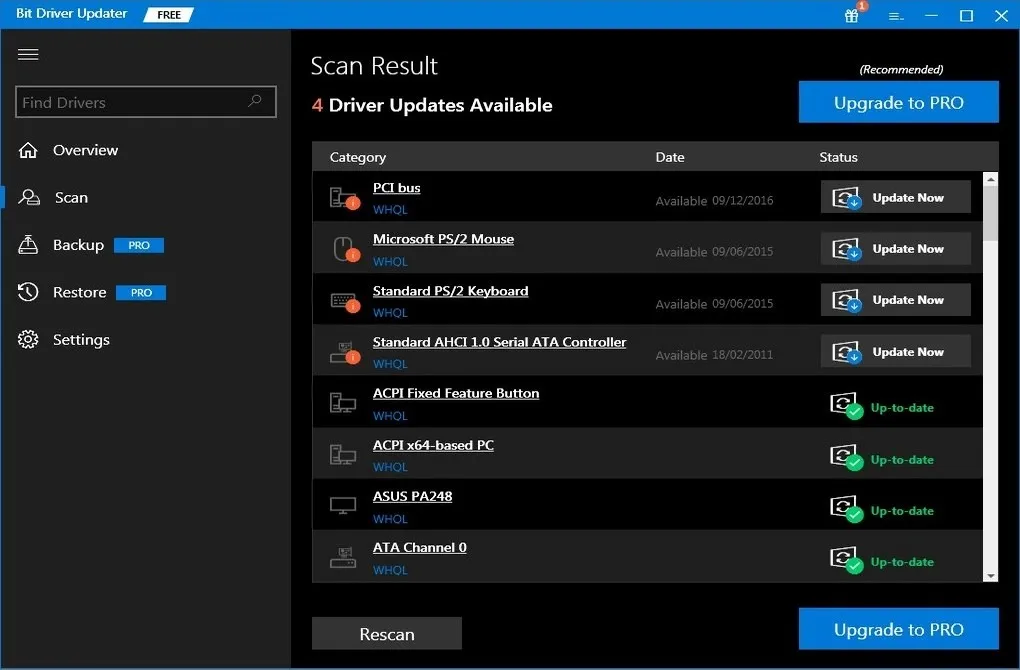Click Update Now for PCI bus driver
Image resolution: width=1020 pixels, height=670 pixels.
pyautogui.click(x=895, y=197)
